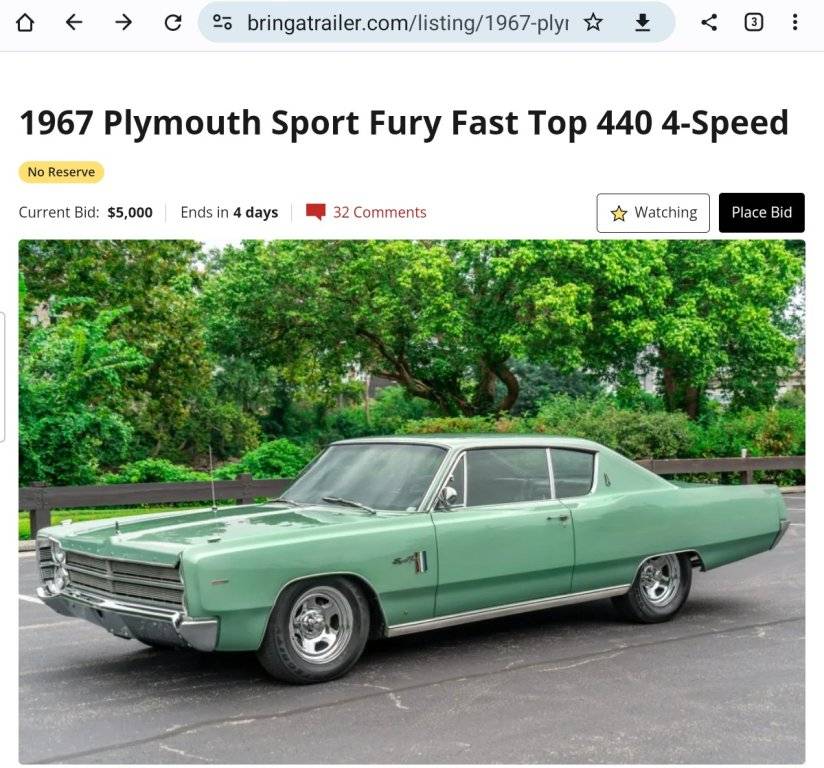Focus the bringatrailer.com URL field
This screenshot has height=768, width=824.
(407, 22)
